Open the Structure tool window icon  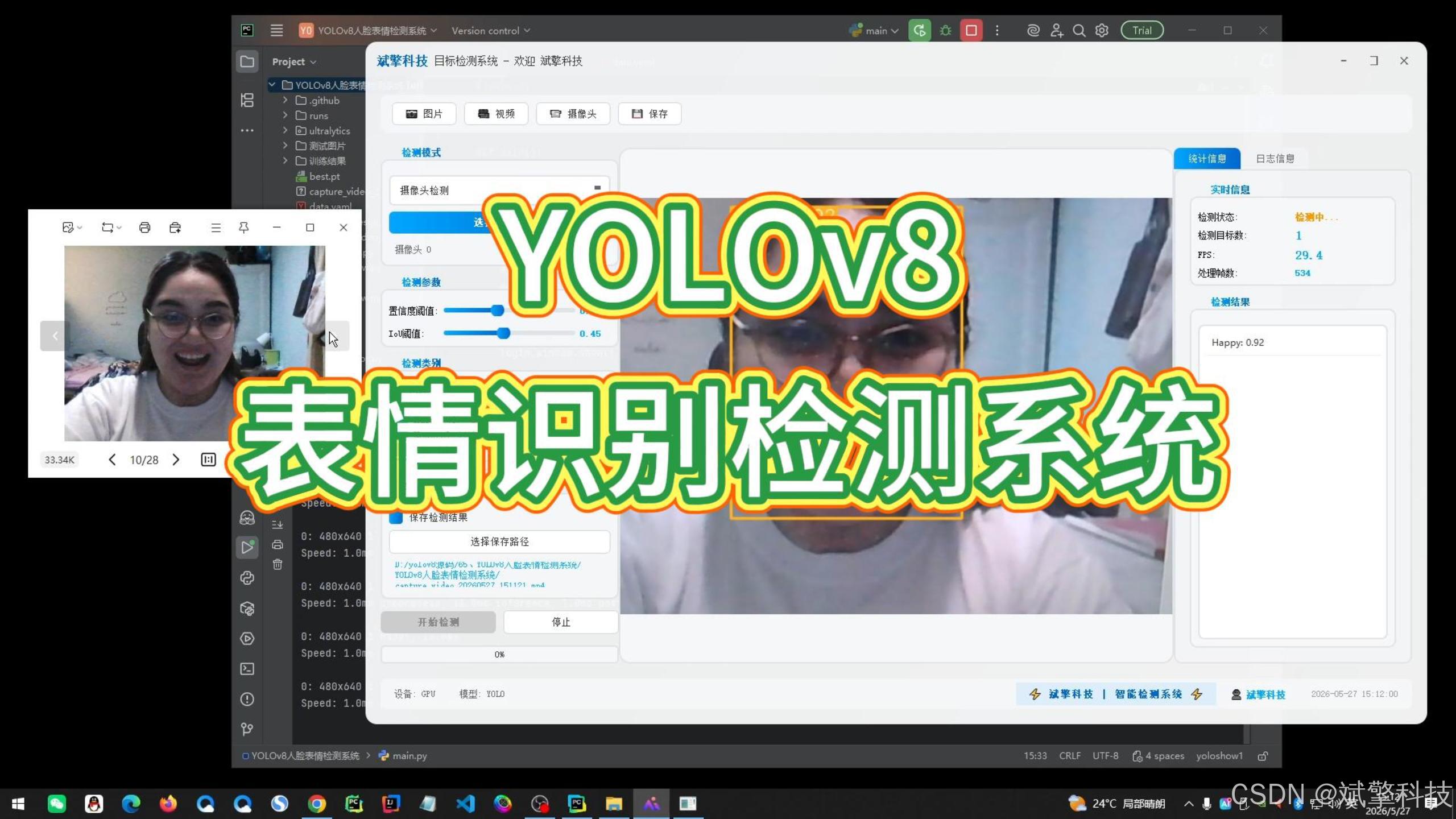(247, 100)
